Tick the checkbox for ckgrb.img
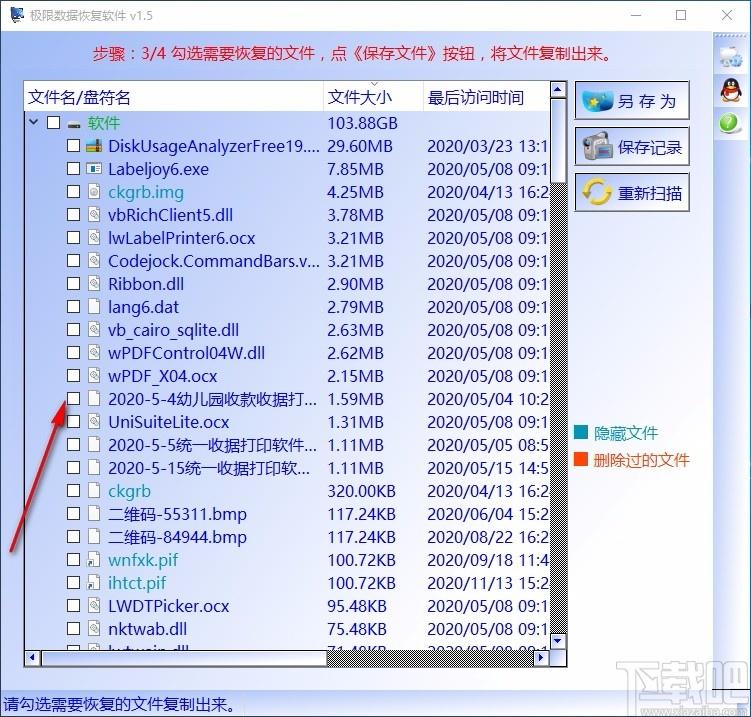This screenshot has width=751, height=717. (73, 192)
